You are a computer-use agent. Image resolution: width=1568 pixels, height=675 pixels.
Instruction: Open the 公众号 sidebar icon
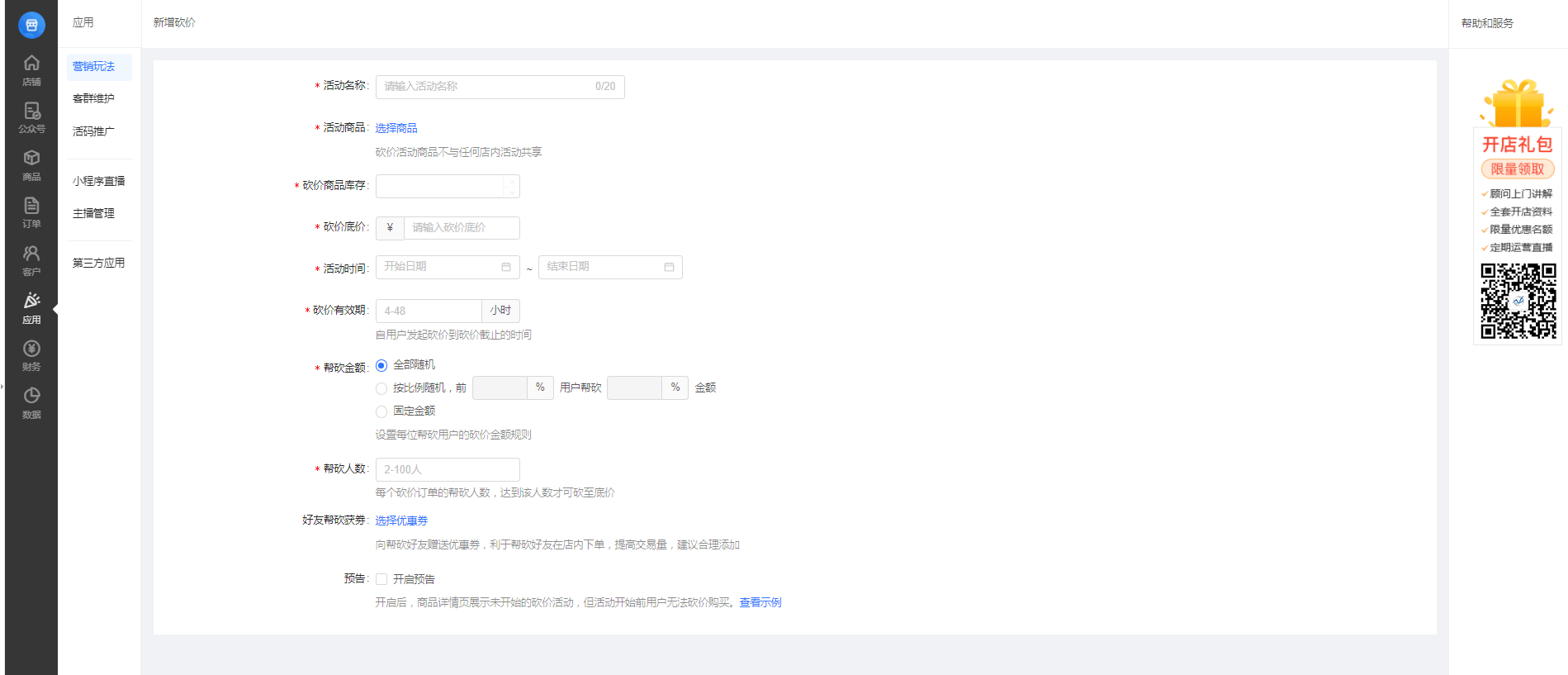(31, 117)
